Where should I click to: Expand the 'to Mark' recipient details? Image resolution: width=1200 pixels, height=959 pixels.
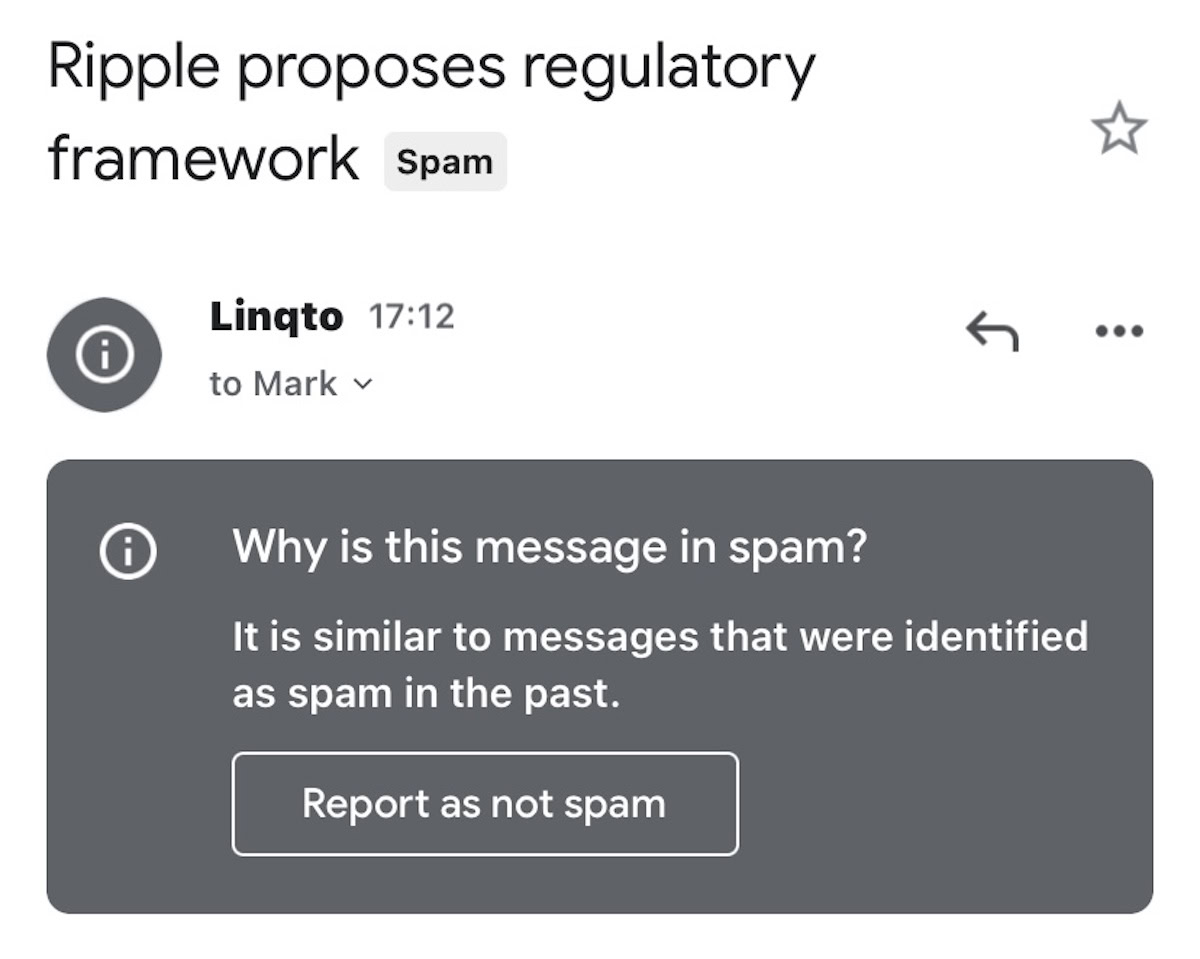(x=290, y=382)
